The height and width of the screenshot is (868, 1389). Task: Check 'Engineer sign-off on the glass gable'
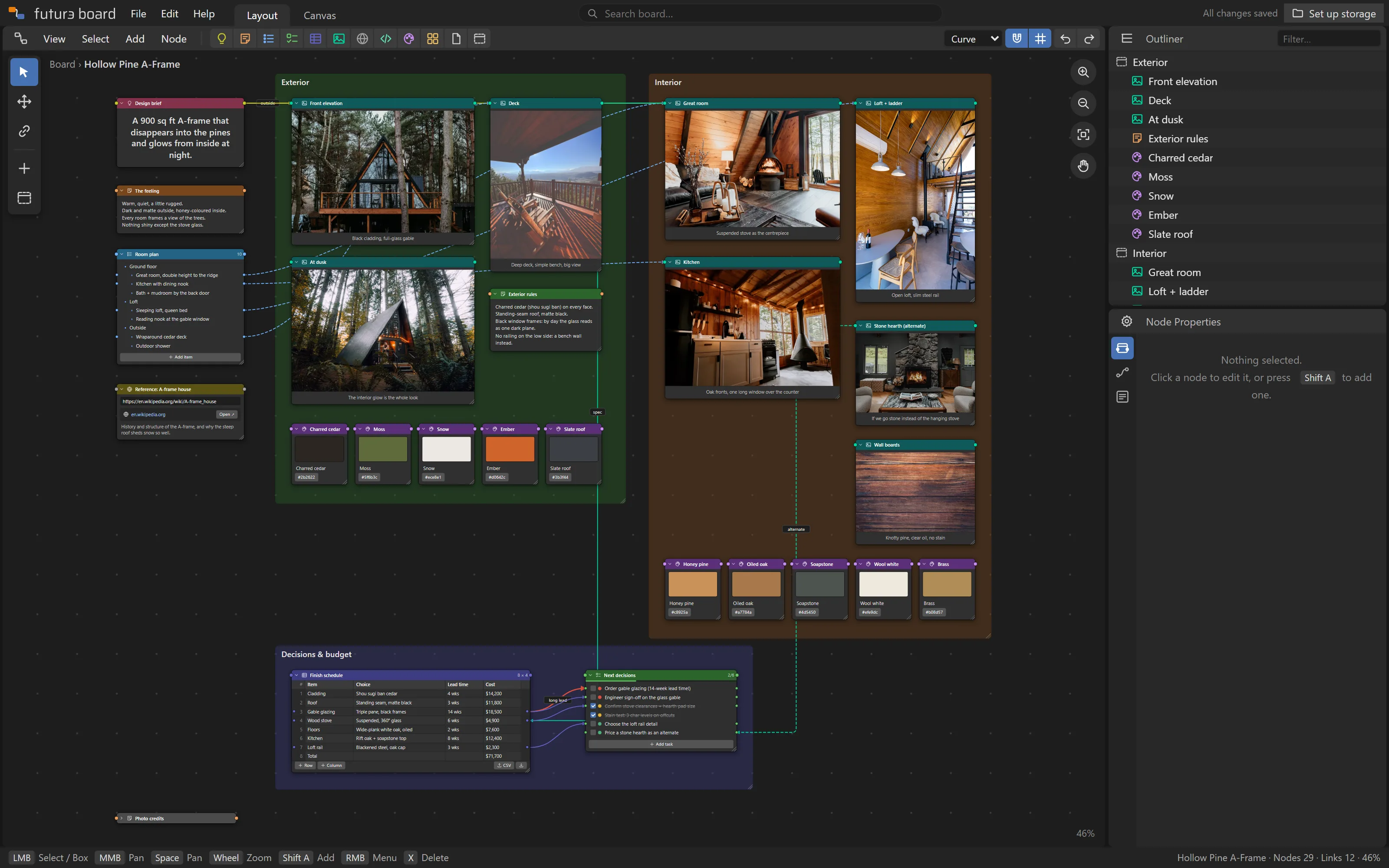coord(593,697)
